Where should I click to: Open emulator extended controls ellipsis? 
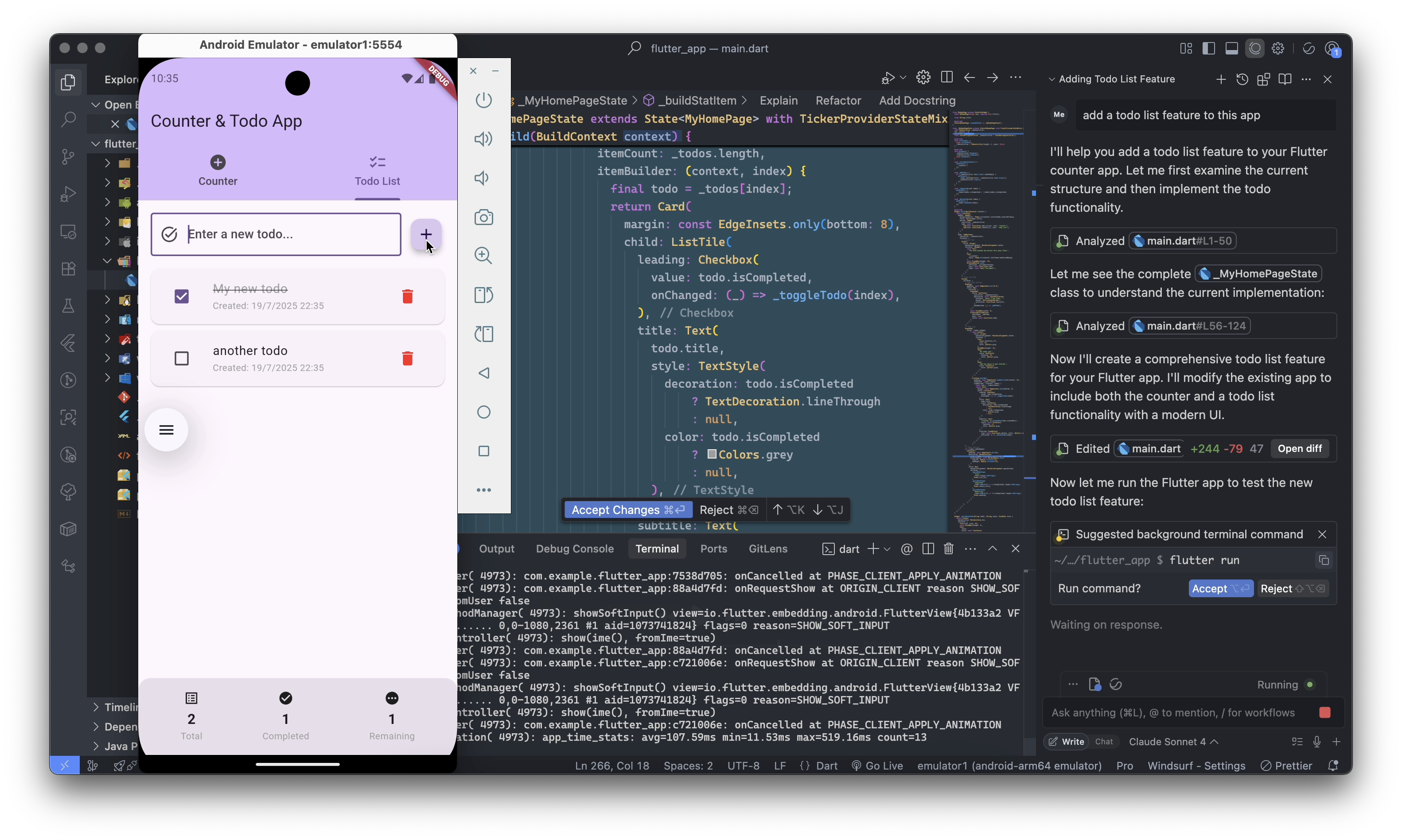[483, 490]
